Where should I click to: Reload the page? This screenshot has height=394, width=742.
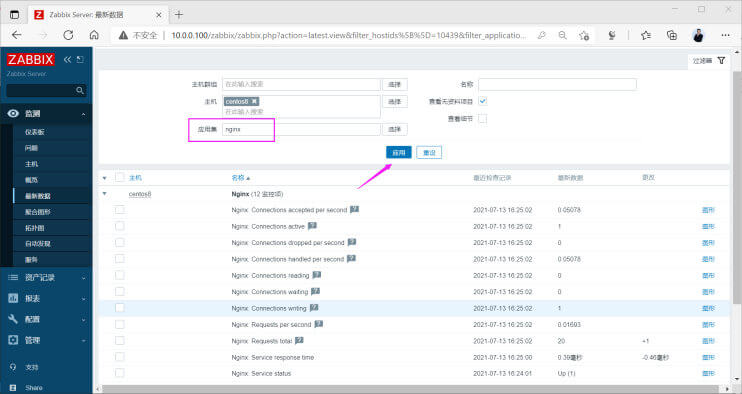point(68,35)
